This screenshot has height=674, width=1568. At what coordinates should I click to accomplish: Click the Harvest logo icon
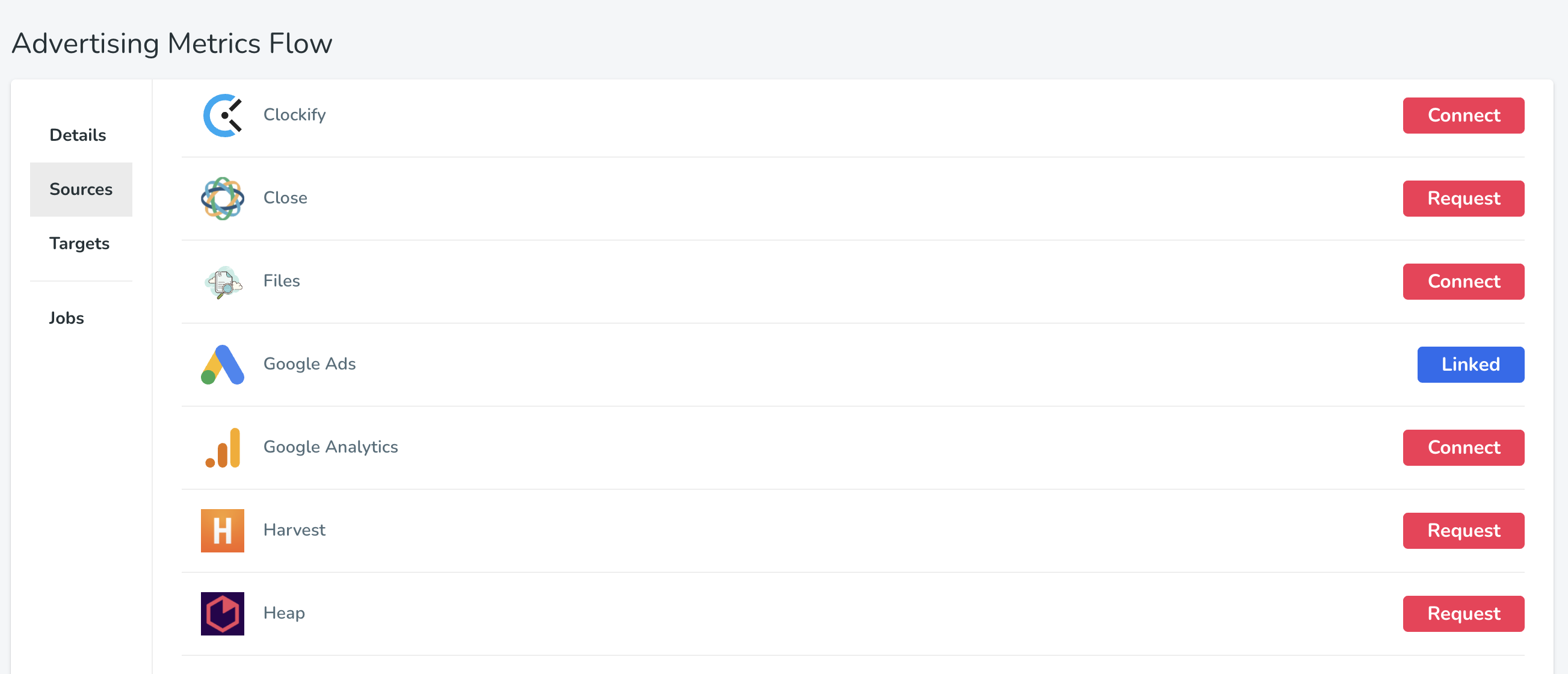222,530
